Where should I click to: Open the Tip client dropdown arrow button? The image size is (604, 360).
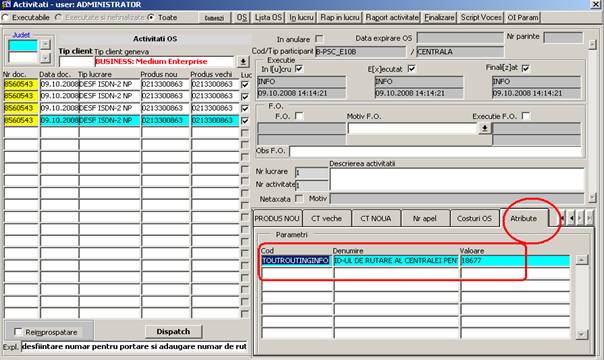(243, 62)
